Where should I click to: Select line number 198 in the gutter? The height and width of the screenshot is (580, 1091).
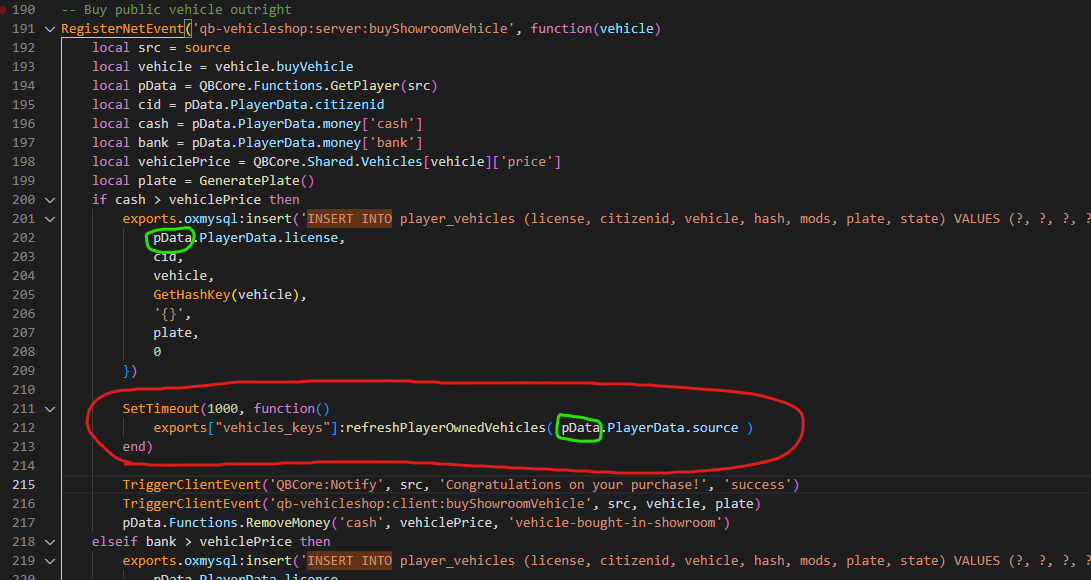(x=23, y=162)
